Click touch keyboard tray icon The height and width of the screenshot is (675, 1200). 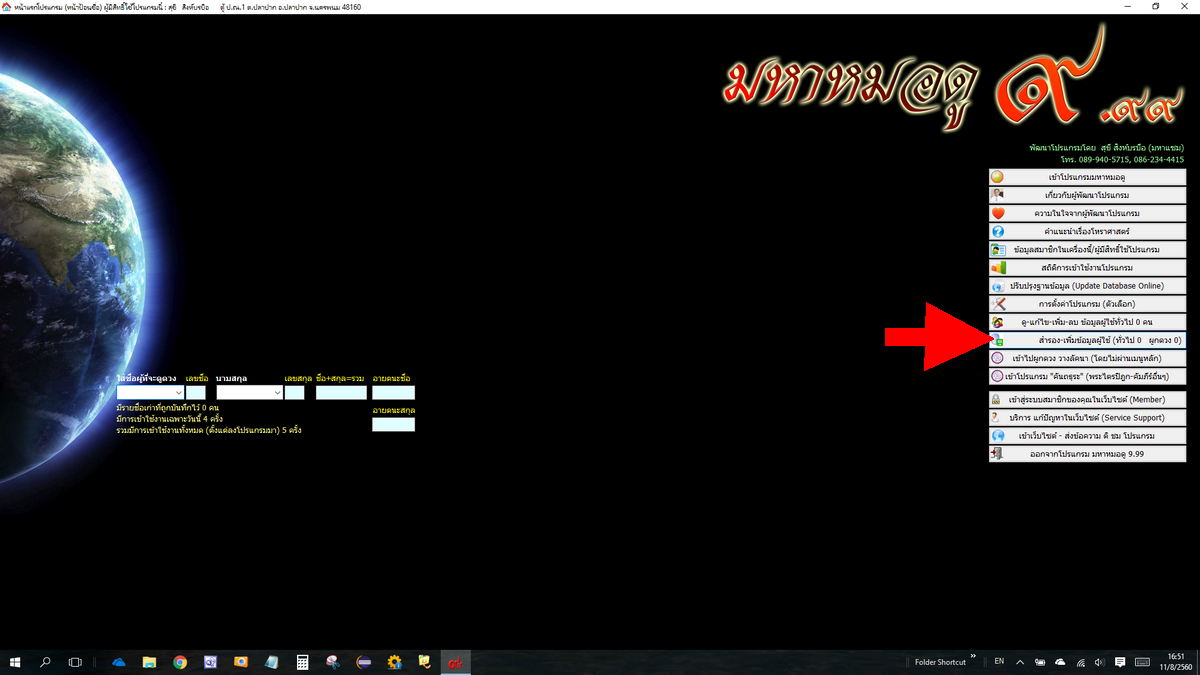(x=1142, y=662)
